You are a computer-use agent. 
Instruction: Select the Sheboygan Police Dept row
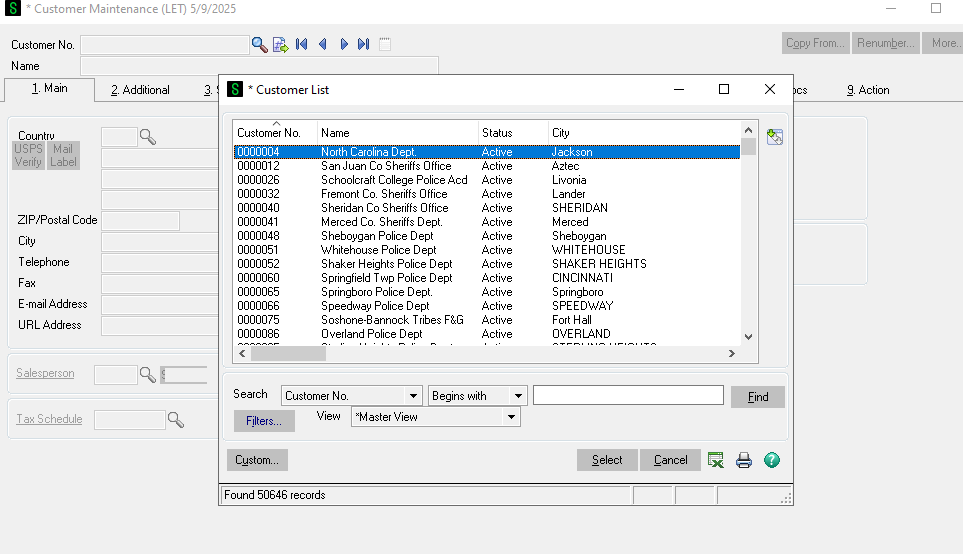click(377, 236)
